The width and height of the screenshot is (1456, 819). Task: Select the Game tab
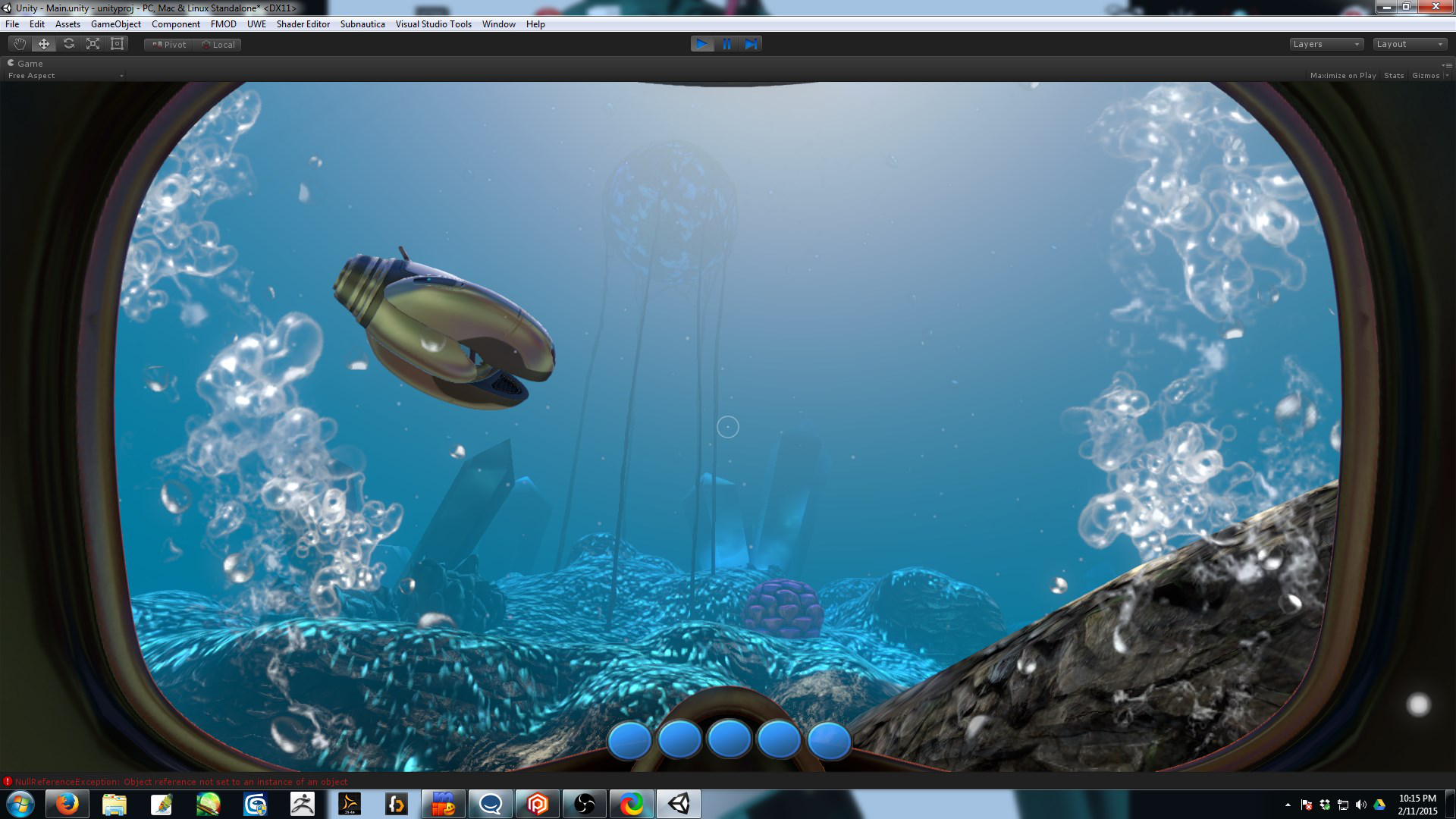click(25, 64)
